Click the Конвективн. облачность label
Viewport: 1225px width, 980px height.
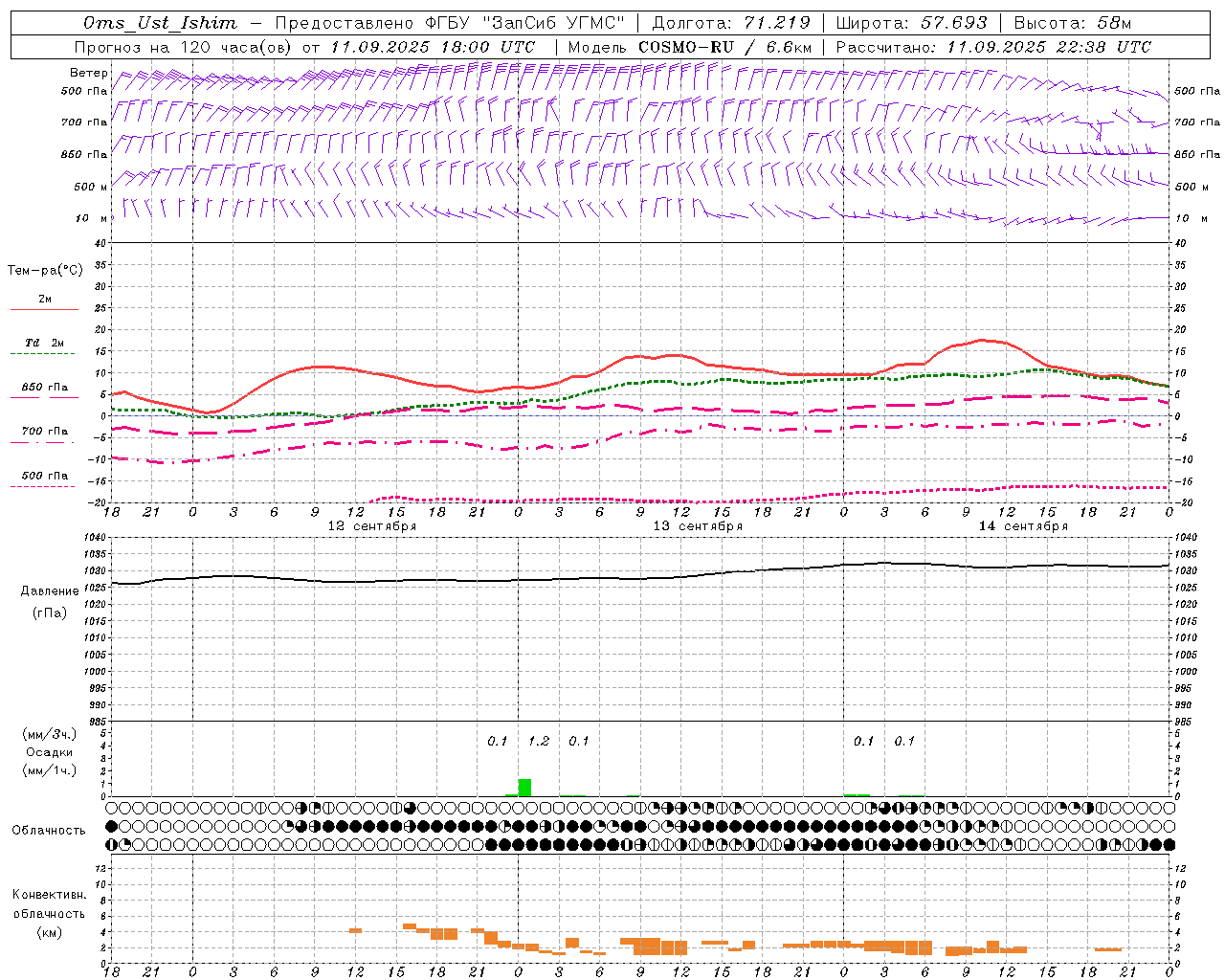click(49, 904)
